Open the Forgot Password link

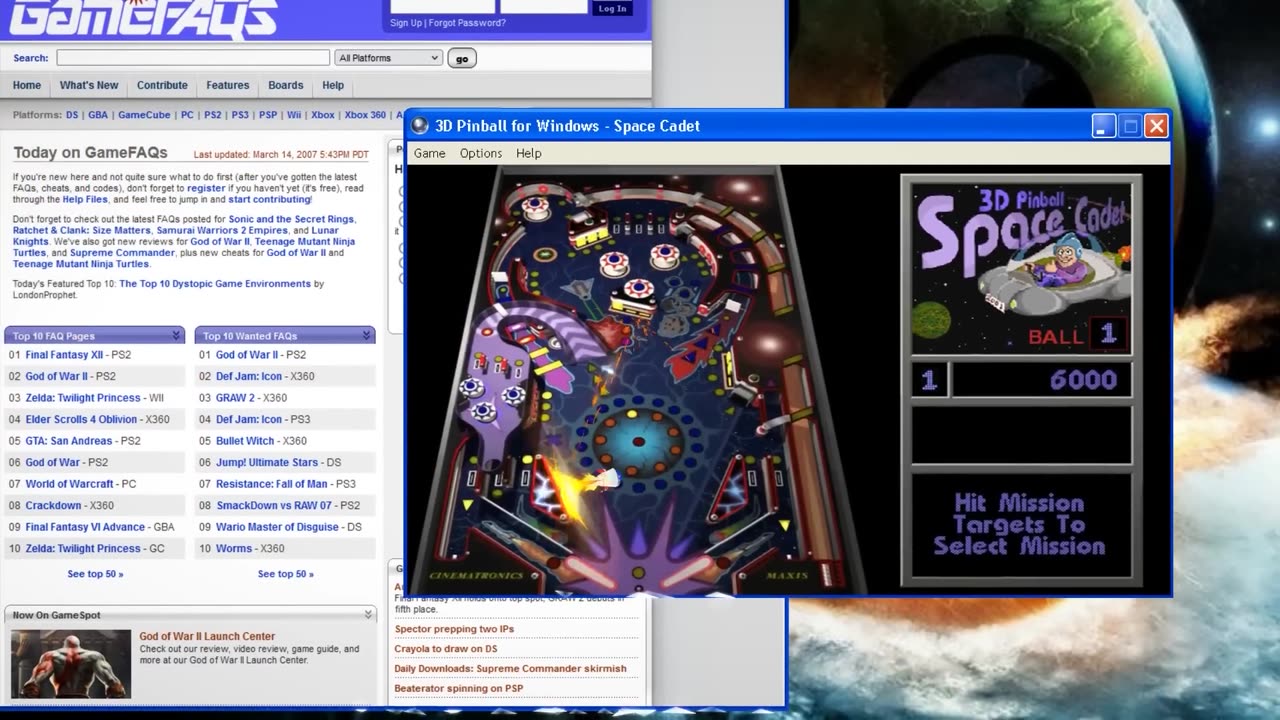pos(467,23)
